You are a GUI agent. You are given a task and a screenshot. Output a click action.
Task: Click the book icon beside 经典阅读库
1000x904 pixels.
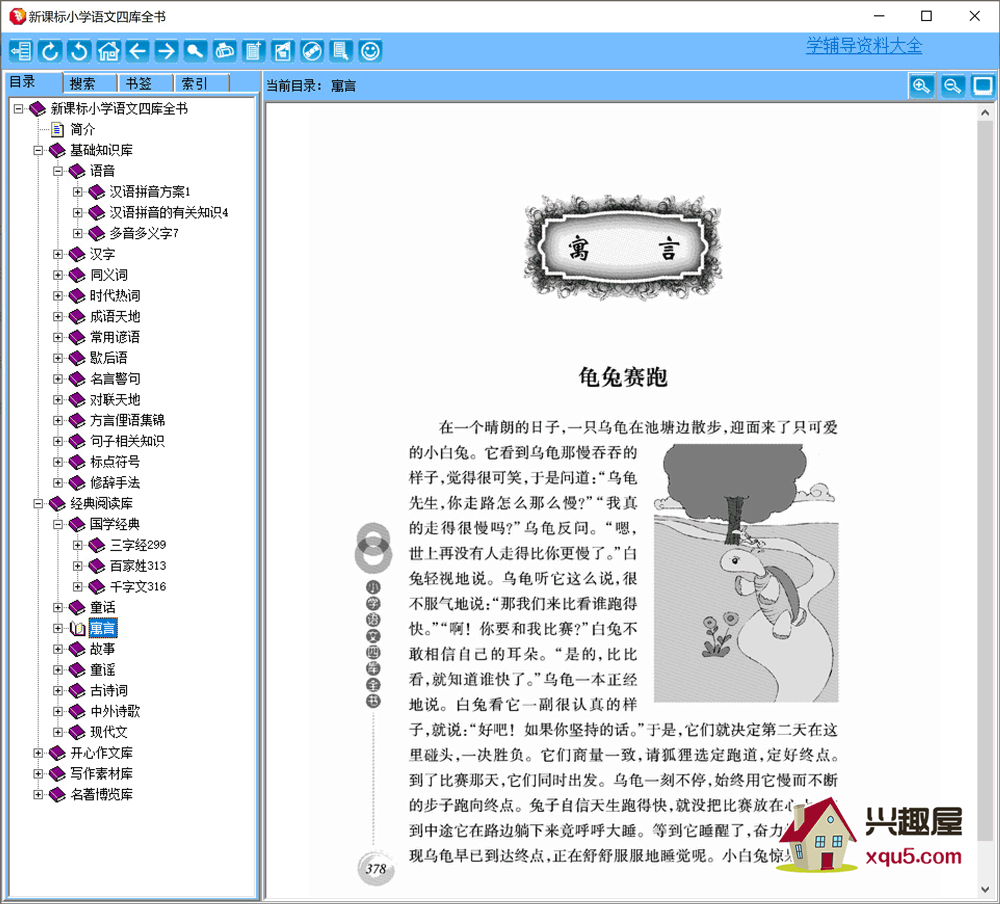coord(57,503)
